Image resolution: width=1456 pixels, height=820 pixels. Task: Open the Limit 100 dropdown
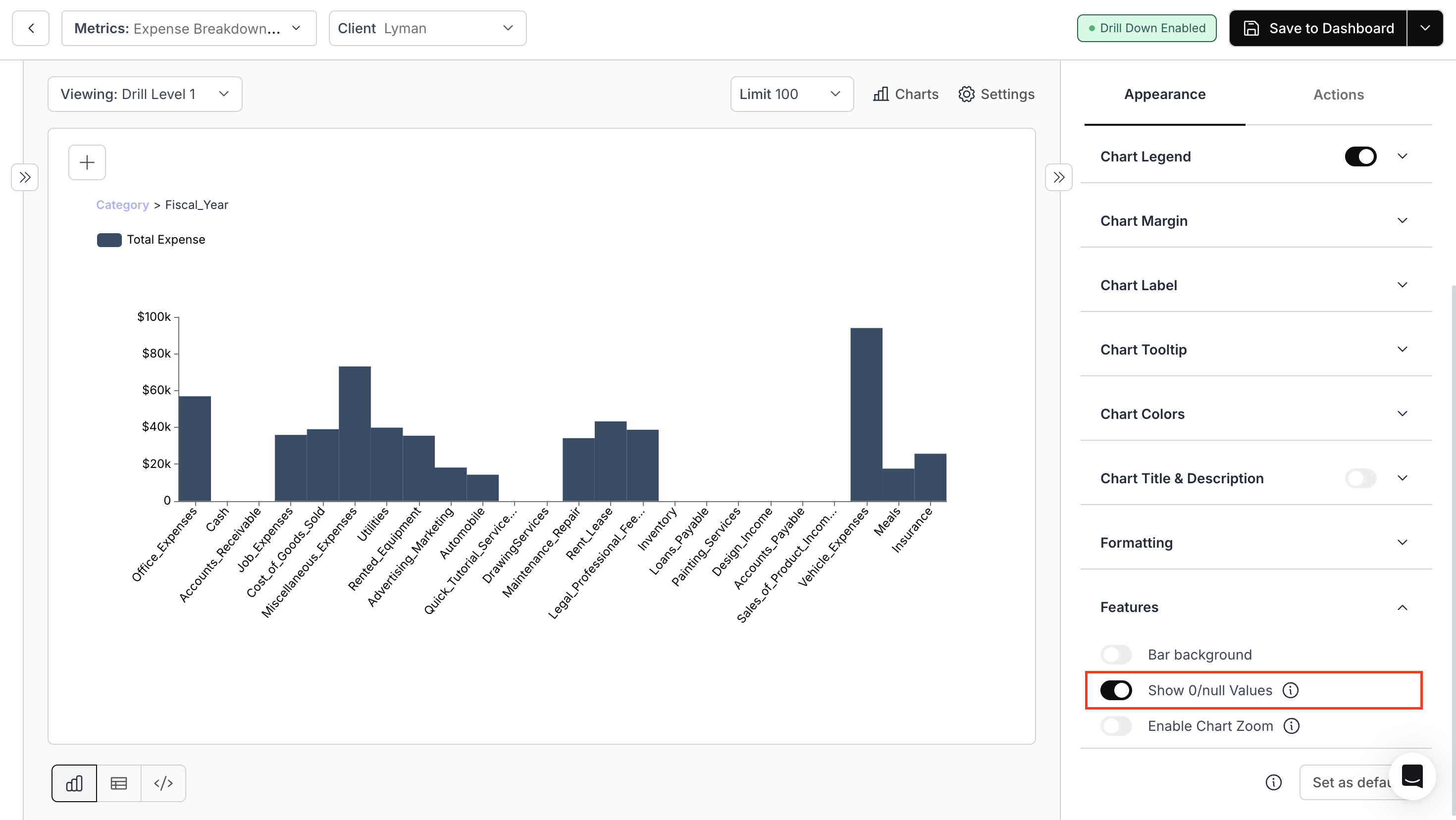pyautogui.click(x=791, y=94)
